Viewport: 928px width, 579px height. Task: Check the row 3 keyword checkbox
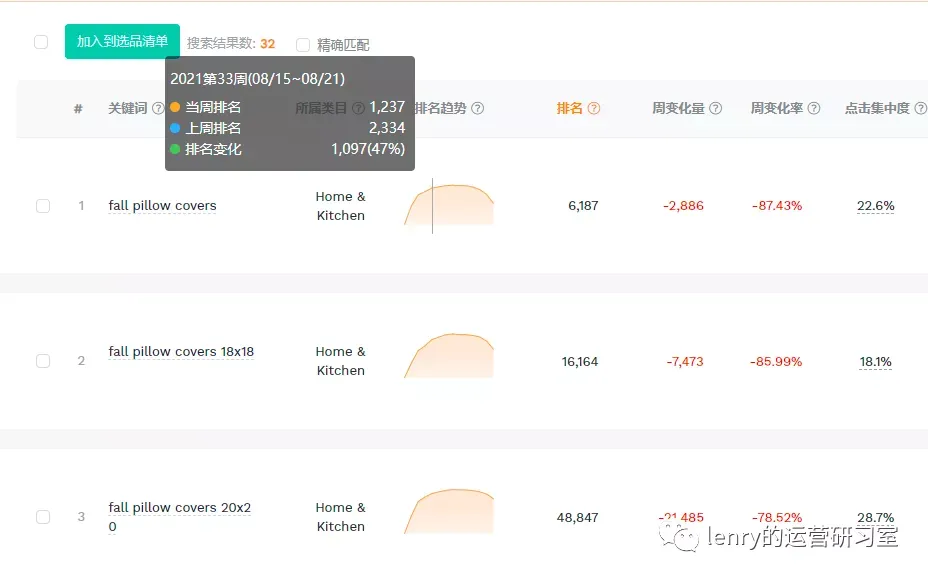point(43,517)
